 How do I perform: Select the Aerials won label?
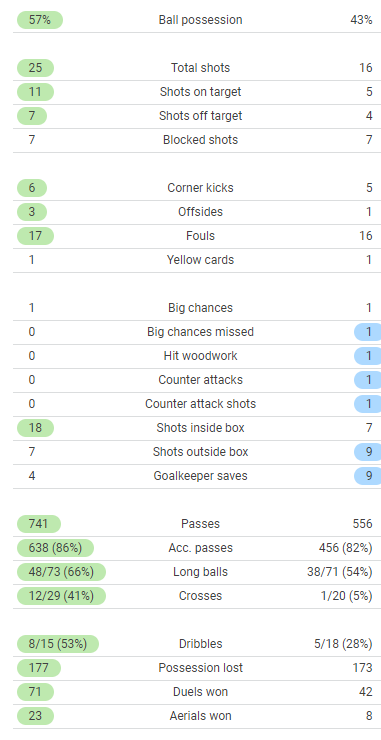(x=200, y=716)
